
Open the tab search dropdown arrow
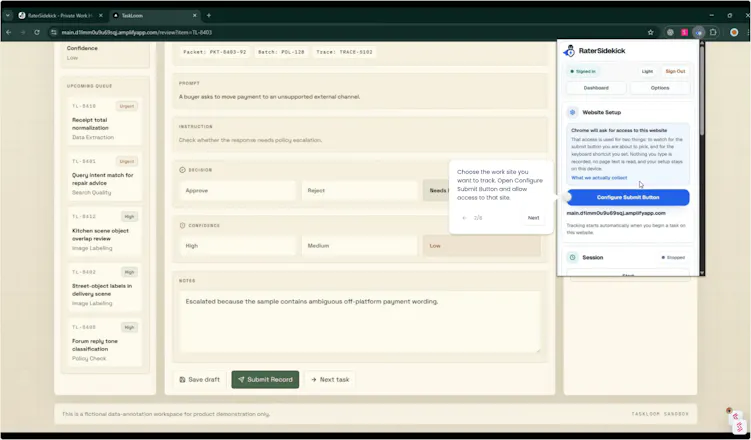pyautogui.click(x=8, y=15)
